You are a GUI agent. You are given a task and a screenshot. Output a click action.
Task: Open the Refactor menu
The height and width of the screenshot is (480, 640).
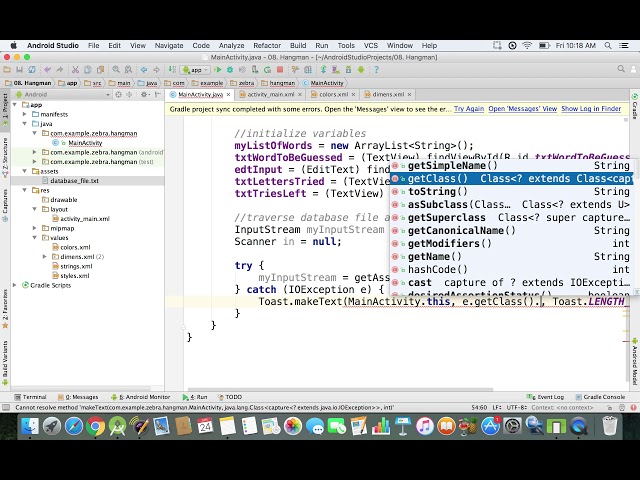(x=267, y=46)
